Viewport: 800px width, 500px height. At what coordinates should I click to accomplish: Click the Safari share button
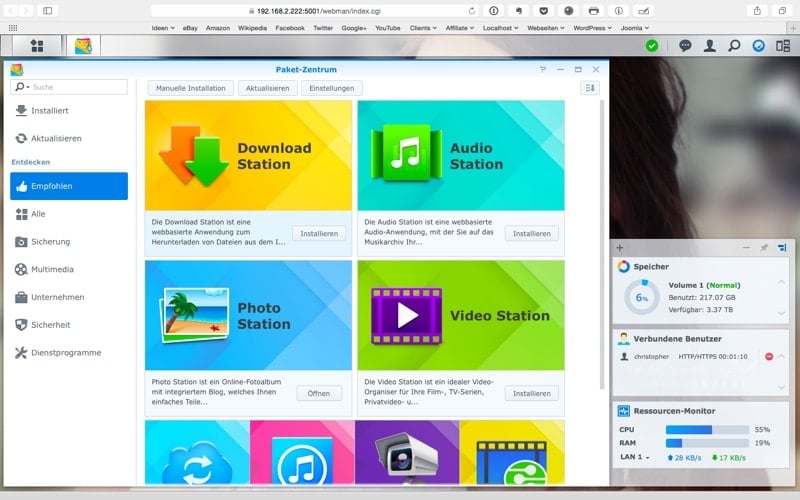(x=757, y=11)
